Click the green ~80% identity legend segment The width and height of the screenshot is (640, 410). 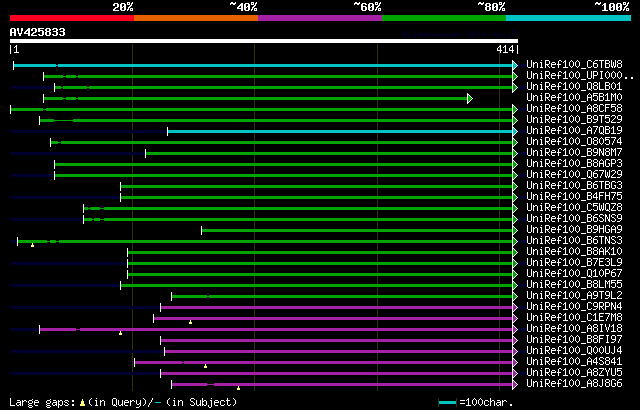pos(444,18)
